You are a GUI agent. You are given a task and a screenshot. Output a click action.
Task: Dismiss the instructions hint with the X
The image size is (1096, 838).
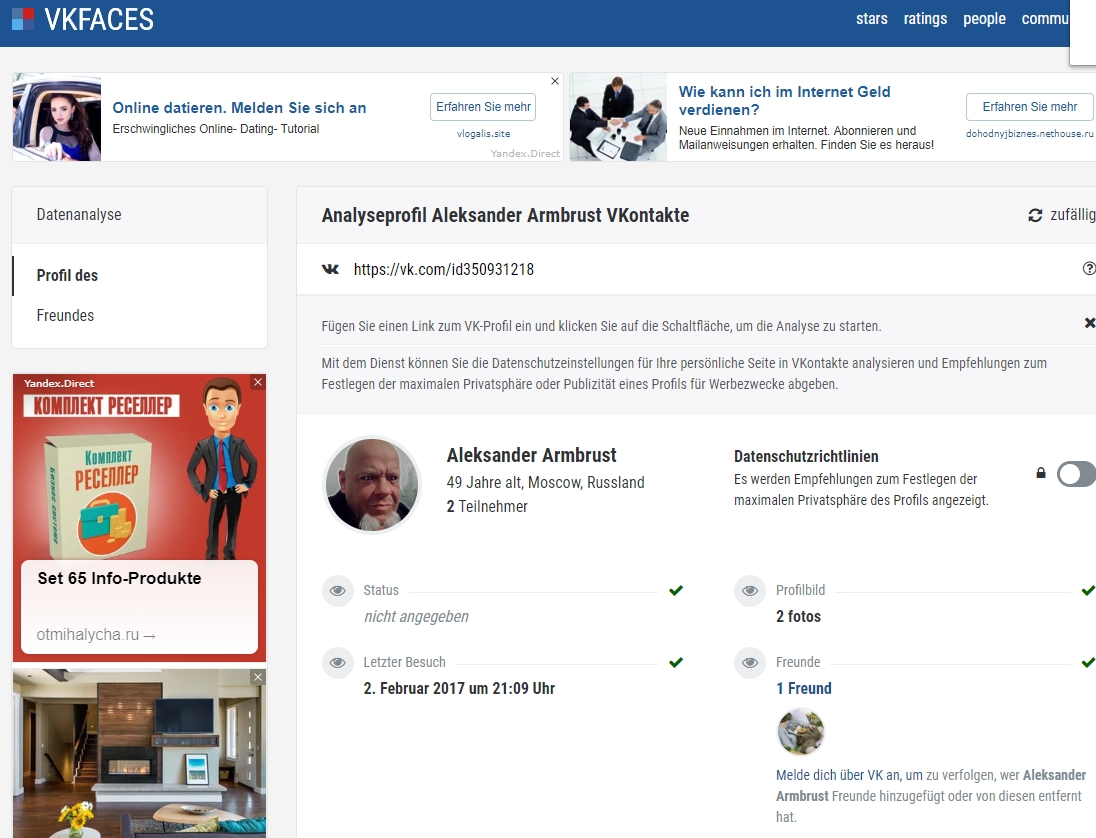(x=1089, y=323)
